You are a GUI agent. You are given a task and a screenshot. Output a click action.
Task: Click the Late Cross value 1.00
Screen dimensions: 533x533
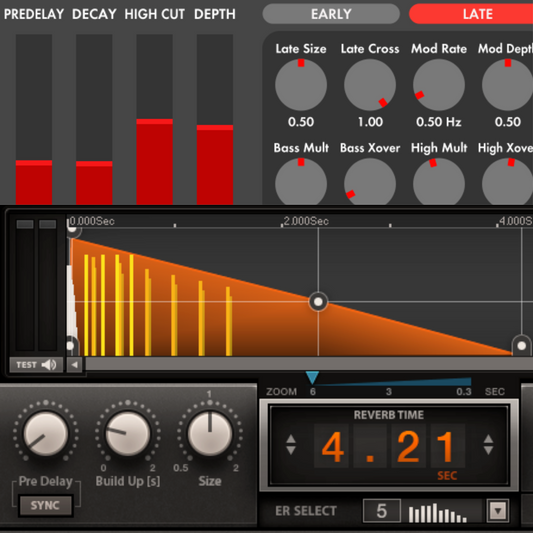[x=370, y=122]
